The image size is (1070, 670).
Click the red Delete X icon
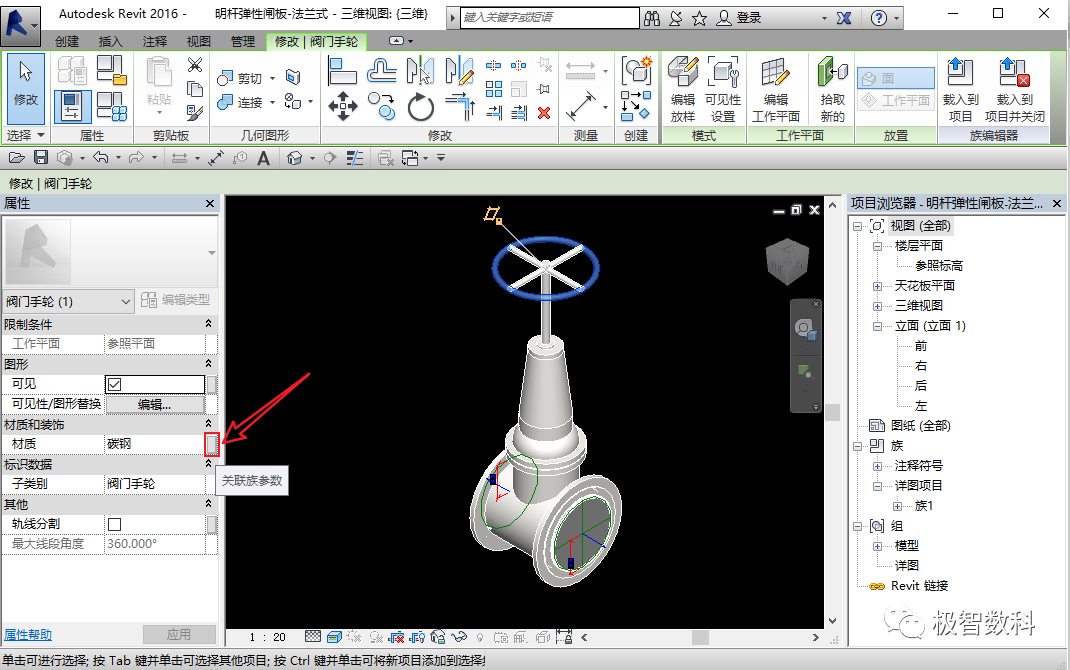pyautogui.click(x=544, y=113)
